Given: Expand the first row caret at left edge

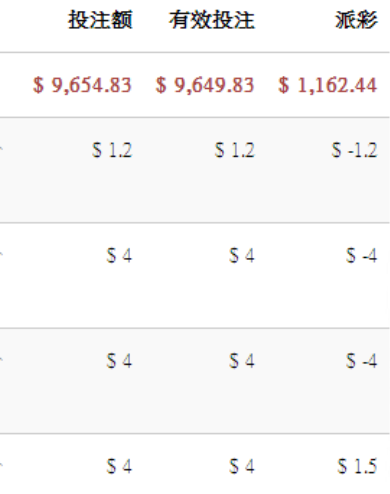Looking at the screenshot, I should point(1,149).
